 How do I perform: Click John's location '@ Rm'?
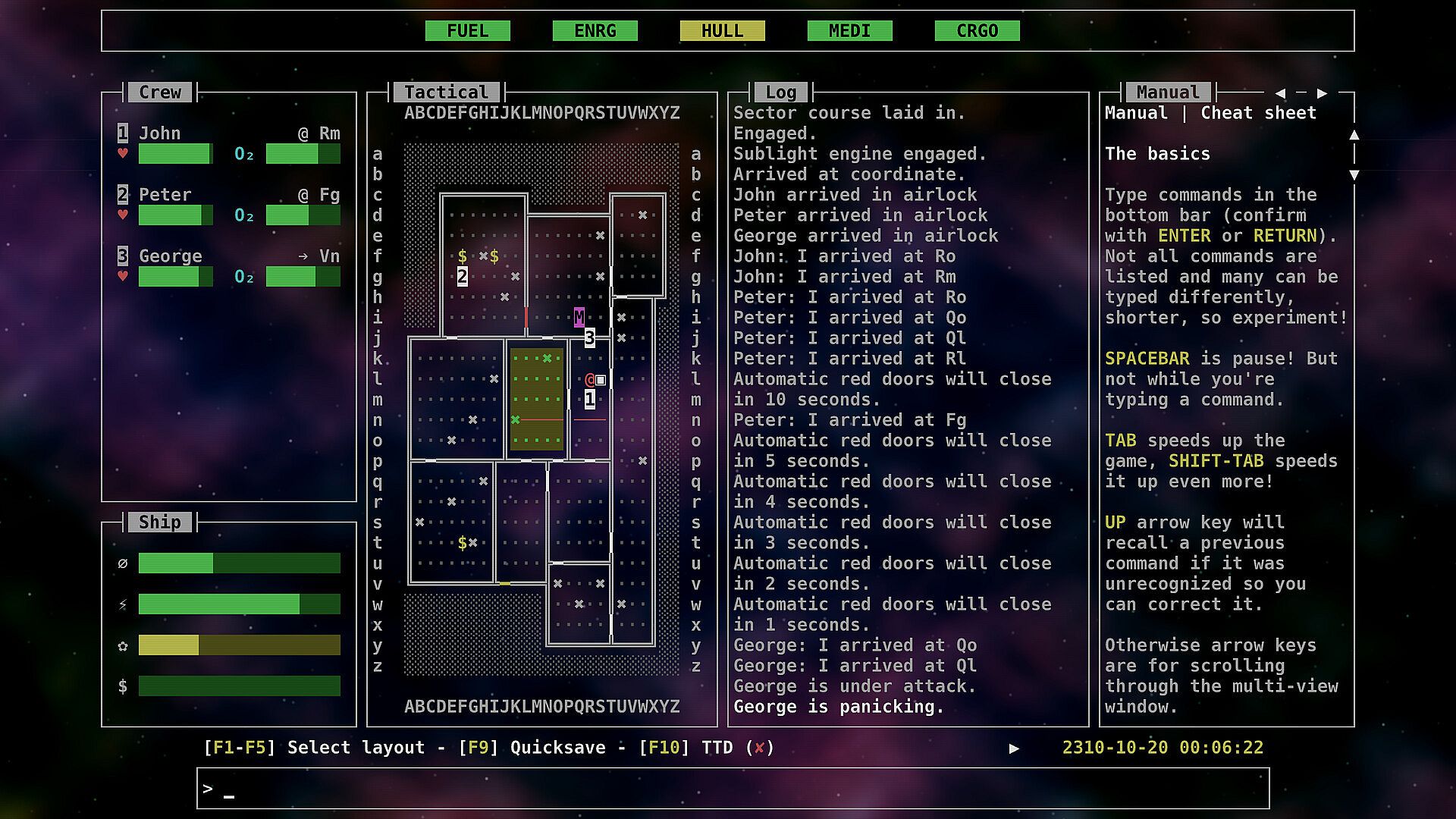[x=318, y=133]
